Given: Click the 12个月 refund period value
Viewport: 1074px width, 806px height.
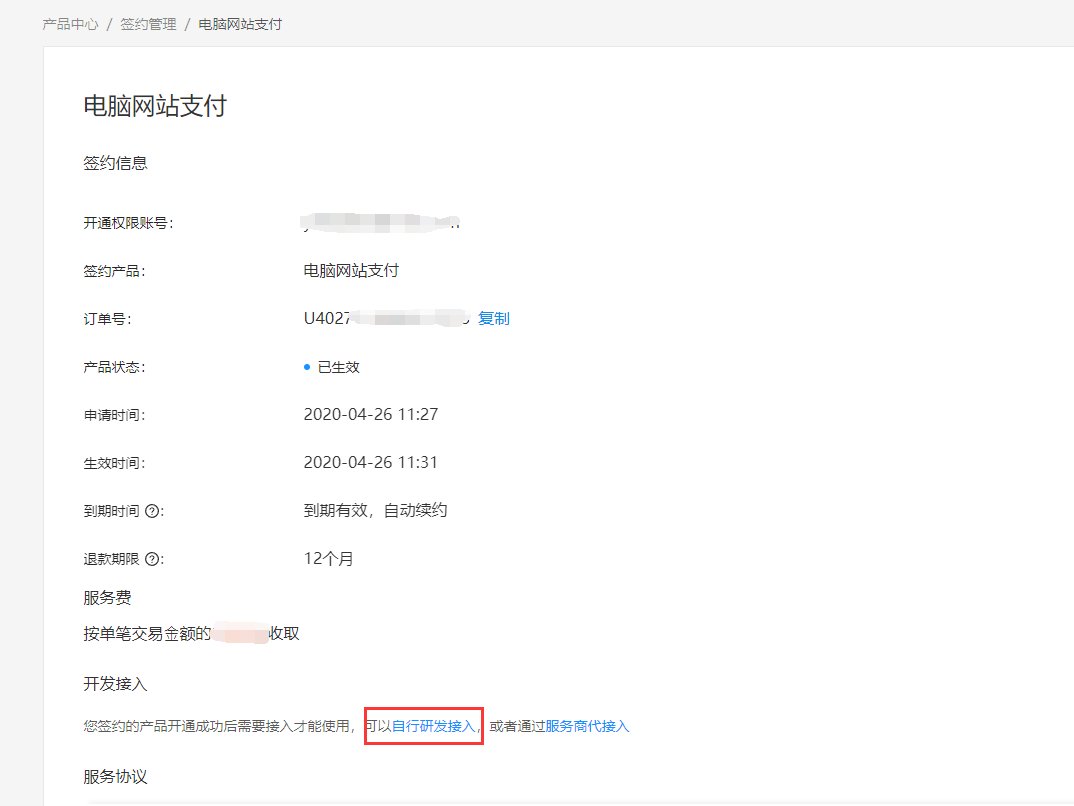Looking at the screenshot, I should pos(328,559).
